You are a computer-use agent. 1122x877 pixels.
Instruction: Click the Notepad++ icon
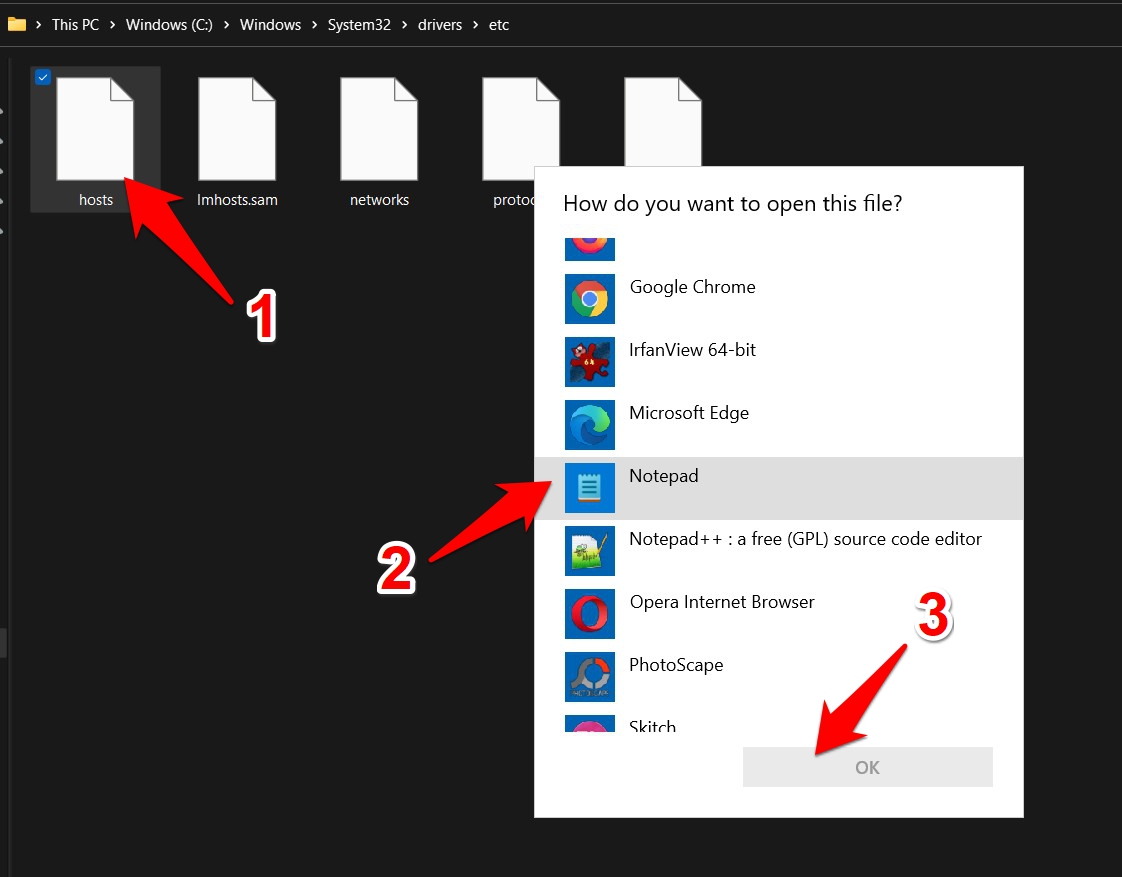pyautogui.click(x=589, y=551)
